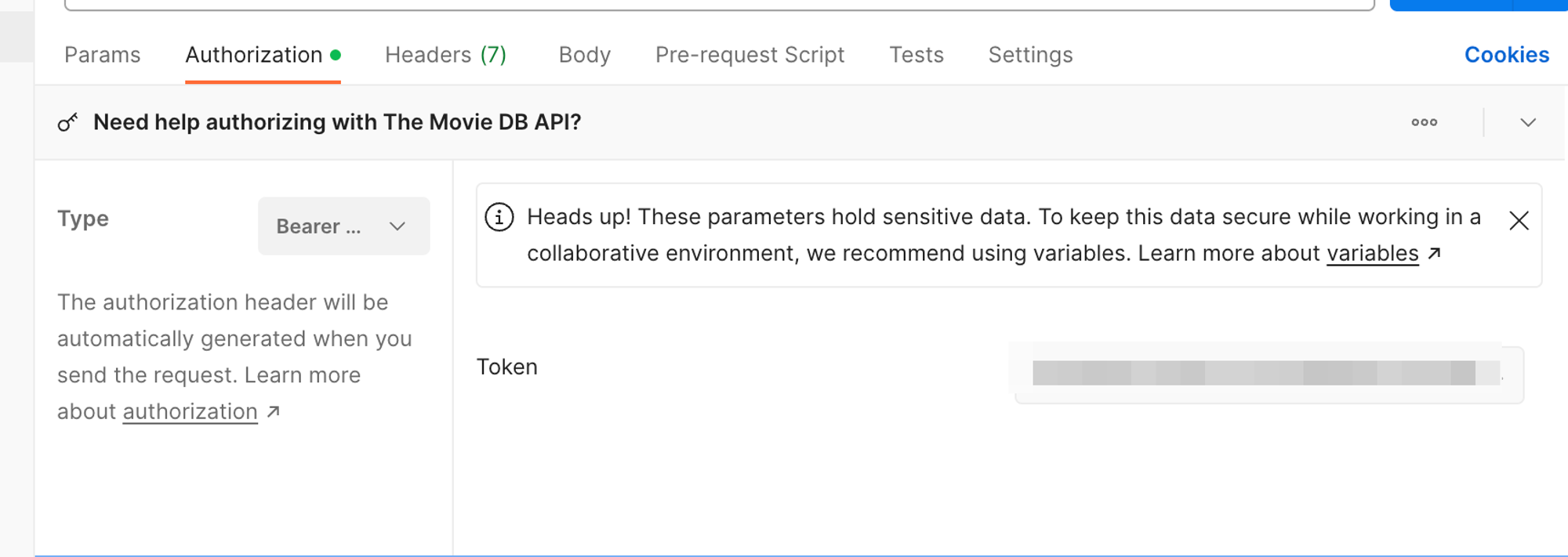
Task: Follow the variables documentation link
Action: tap(1372, 254)
